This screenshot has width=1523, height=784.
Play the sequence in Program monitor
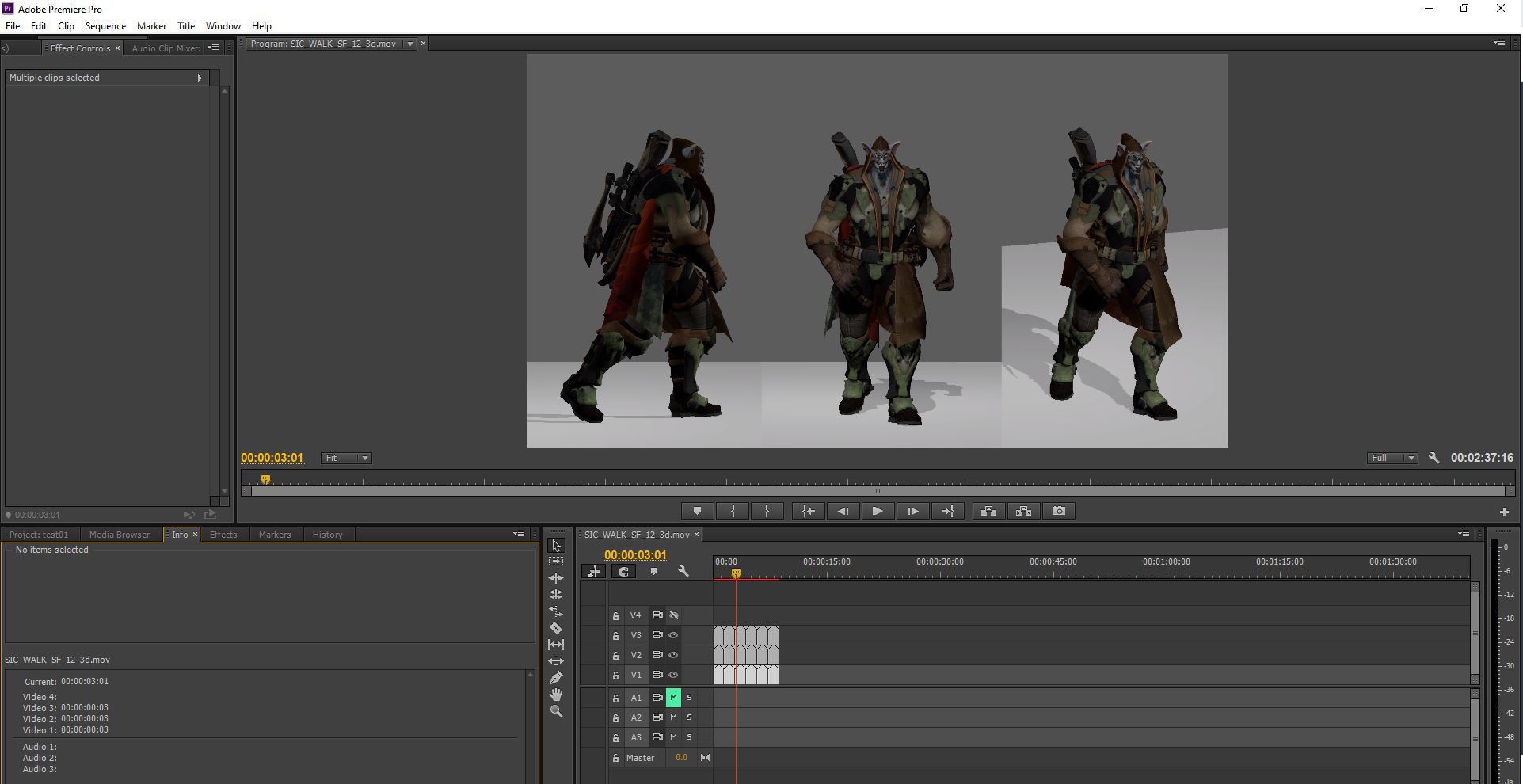click(x=878, y=512)
